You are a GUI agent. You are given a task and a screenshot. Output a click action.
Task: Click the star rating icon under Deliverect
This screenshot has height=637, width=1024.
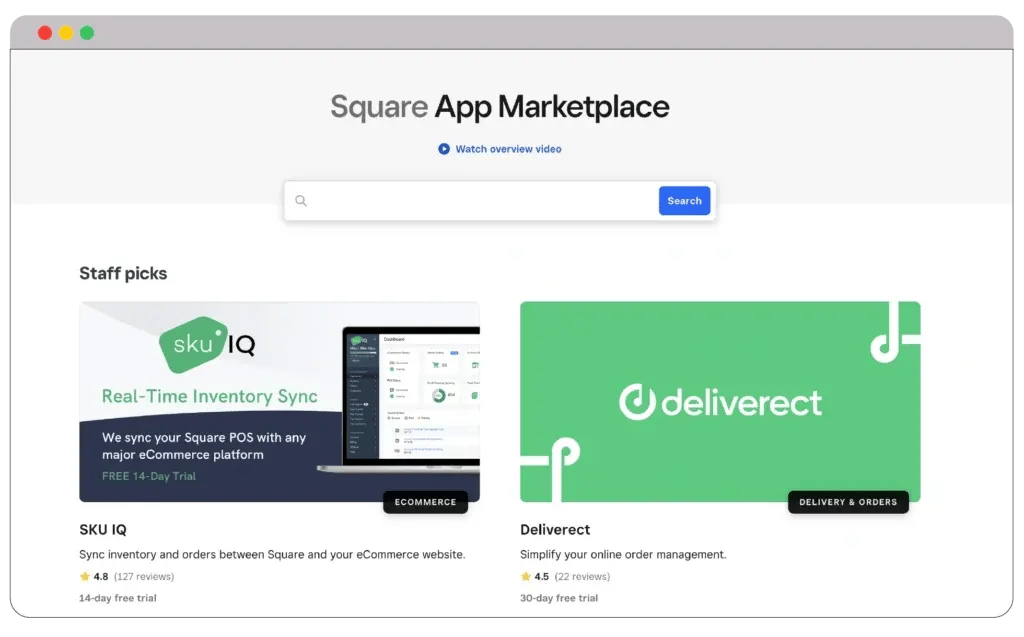pyautogui.click(x=526, y=576)
